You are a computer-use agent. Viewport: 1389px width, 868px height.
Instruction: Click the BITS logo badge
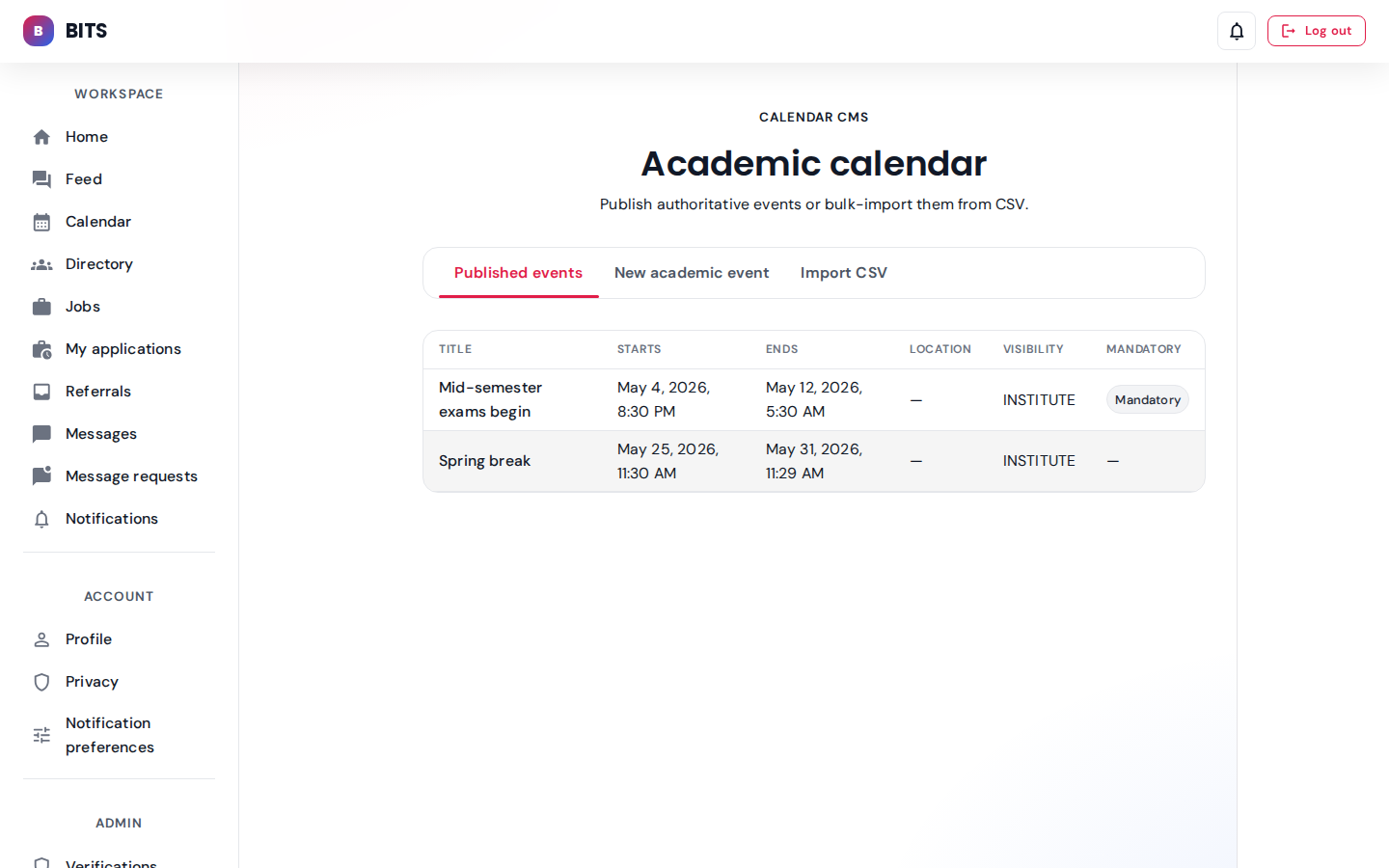39,31
